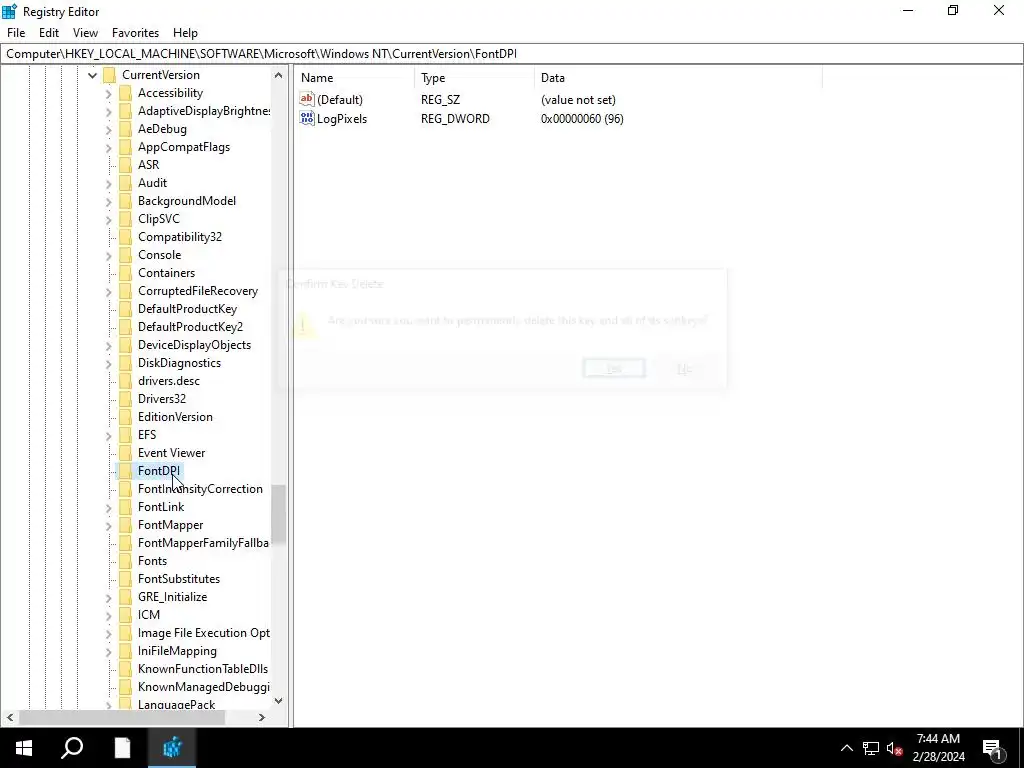Click the FontMapper folder icon
This screenshot has width=1024, height=768.
point(125,525)
